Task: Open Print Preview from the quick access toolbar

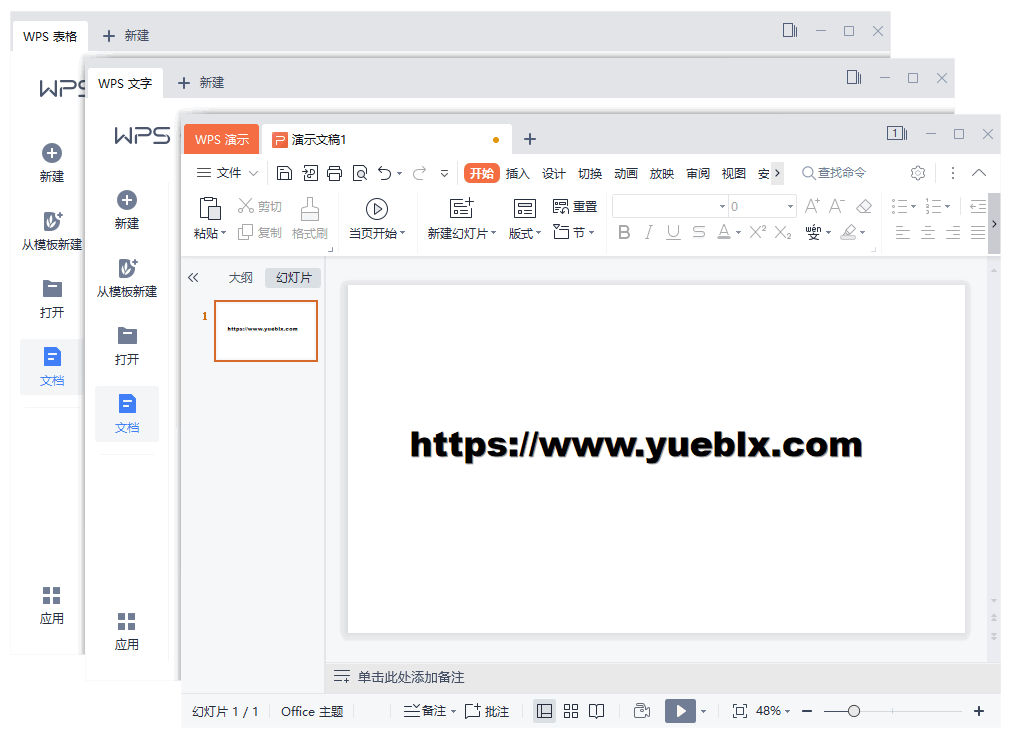Action: click(359, 173)
